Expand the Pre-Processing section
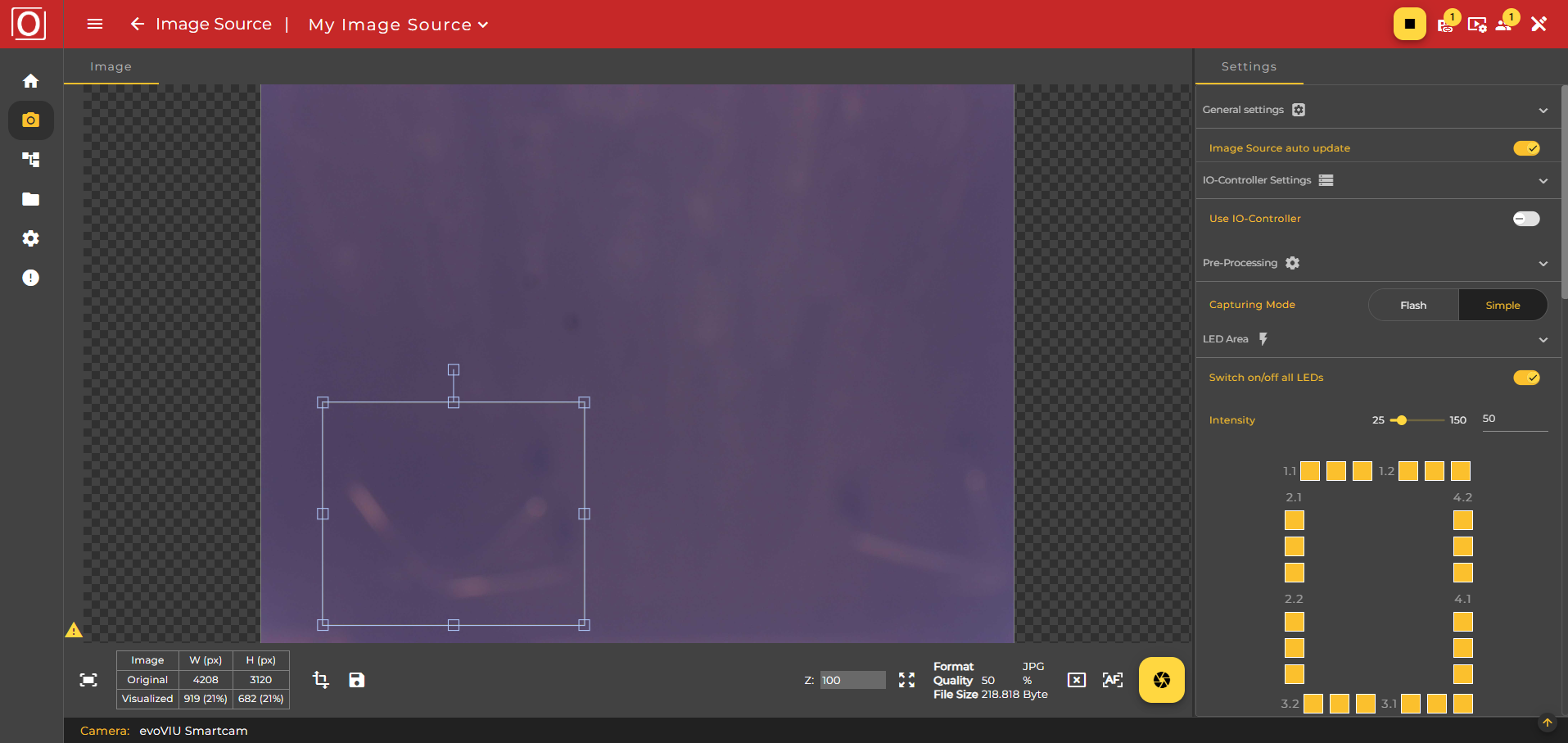Screen dimensions: 1568x743 [x=1543, y=263]
